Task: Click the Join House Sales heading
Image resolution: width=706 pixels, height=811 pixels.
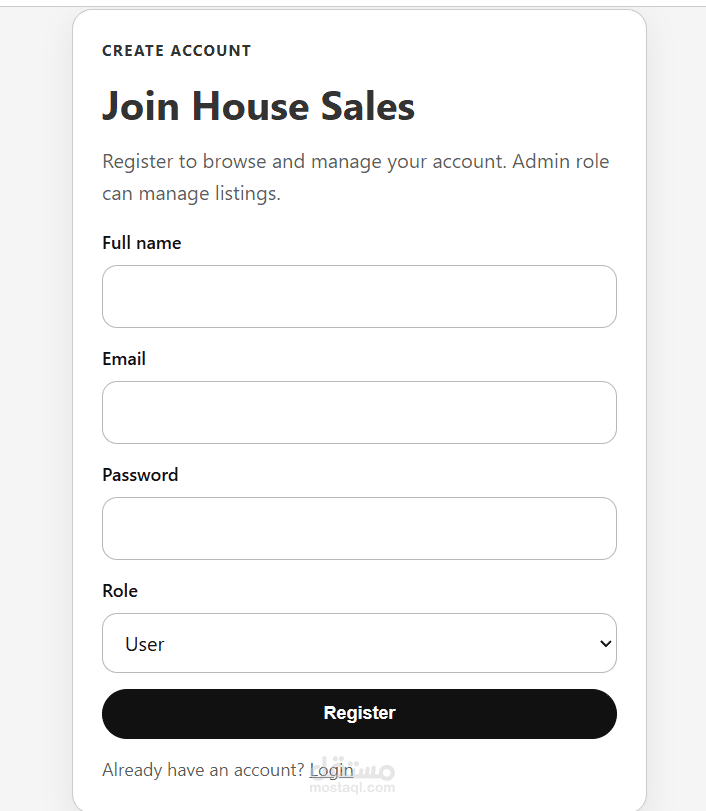Action: point(258,107)
